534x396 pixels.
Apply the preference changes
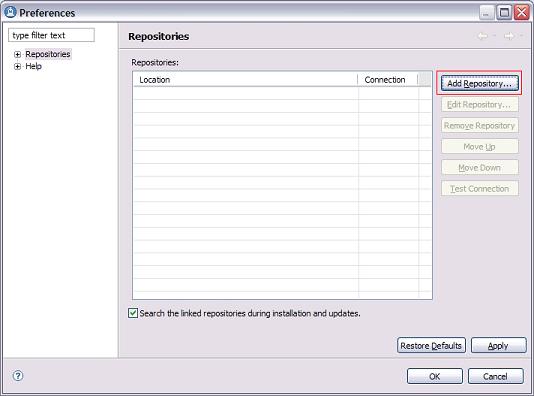499,346
